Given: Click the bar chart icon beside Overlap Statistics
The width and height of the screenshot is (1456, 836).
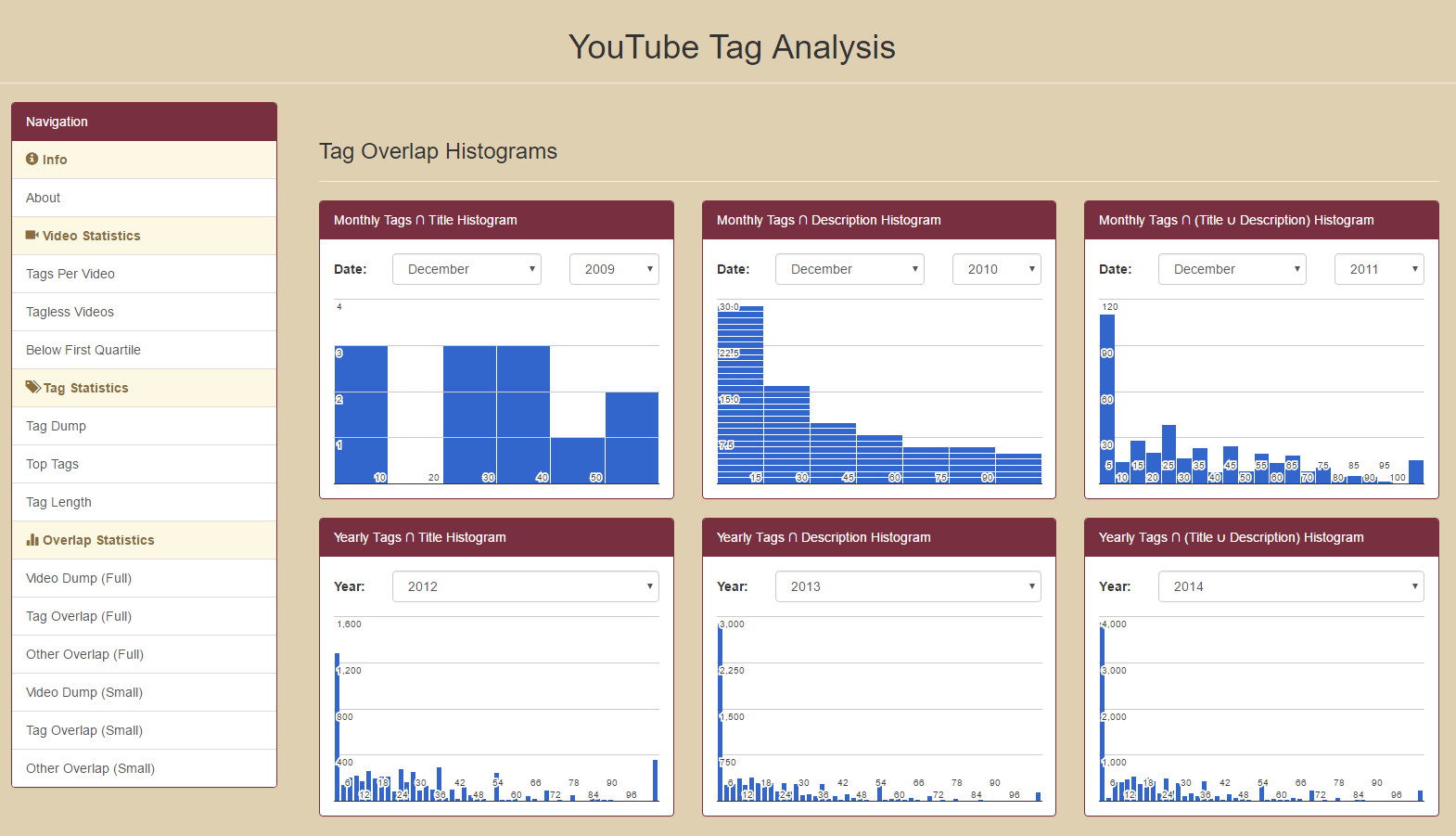Looking at the screenshot, I should pos(32,539).
